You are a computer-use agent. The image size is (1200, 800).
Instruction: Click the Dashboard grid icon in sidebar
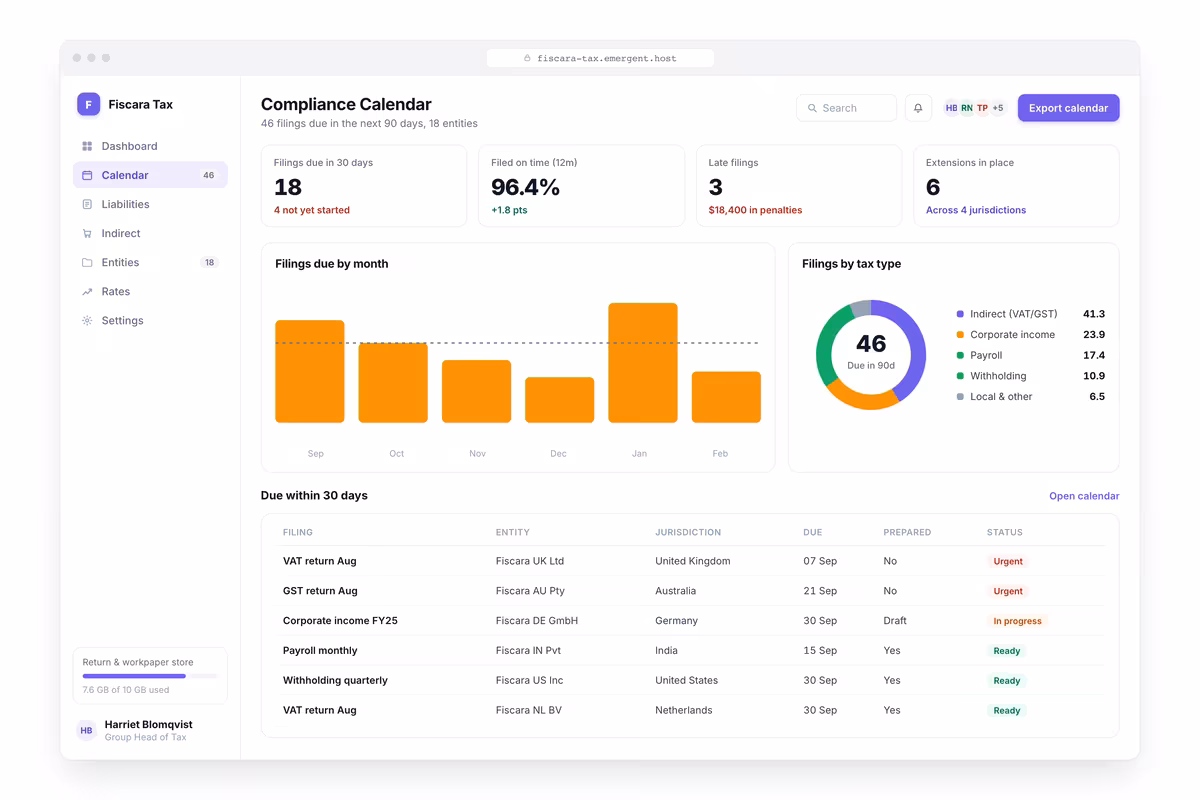tap(87, 146)
